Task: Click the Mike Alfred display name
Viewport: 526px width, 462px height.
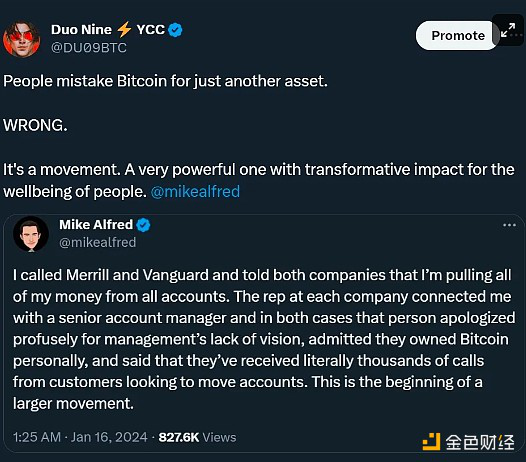Action: 96,224
